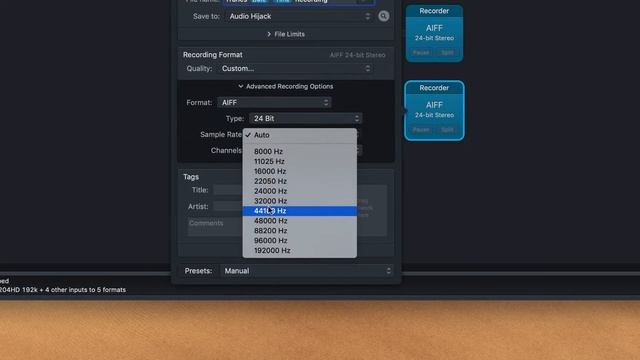Choose 24000 Hz sample rate
The width and height of the screenshot is (640, 360).
299,191
